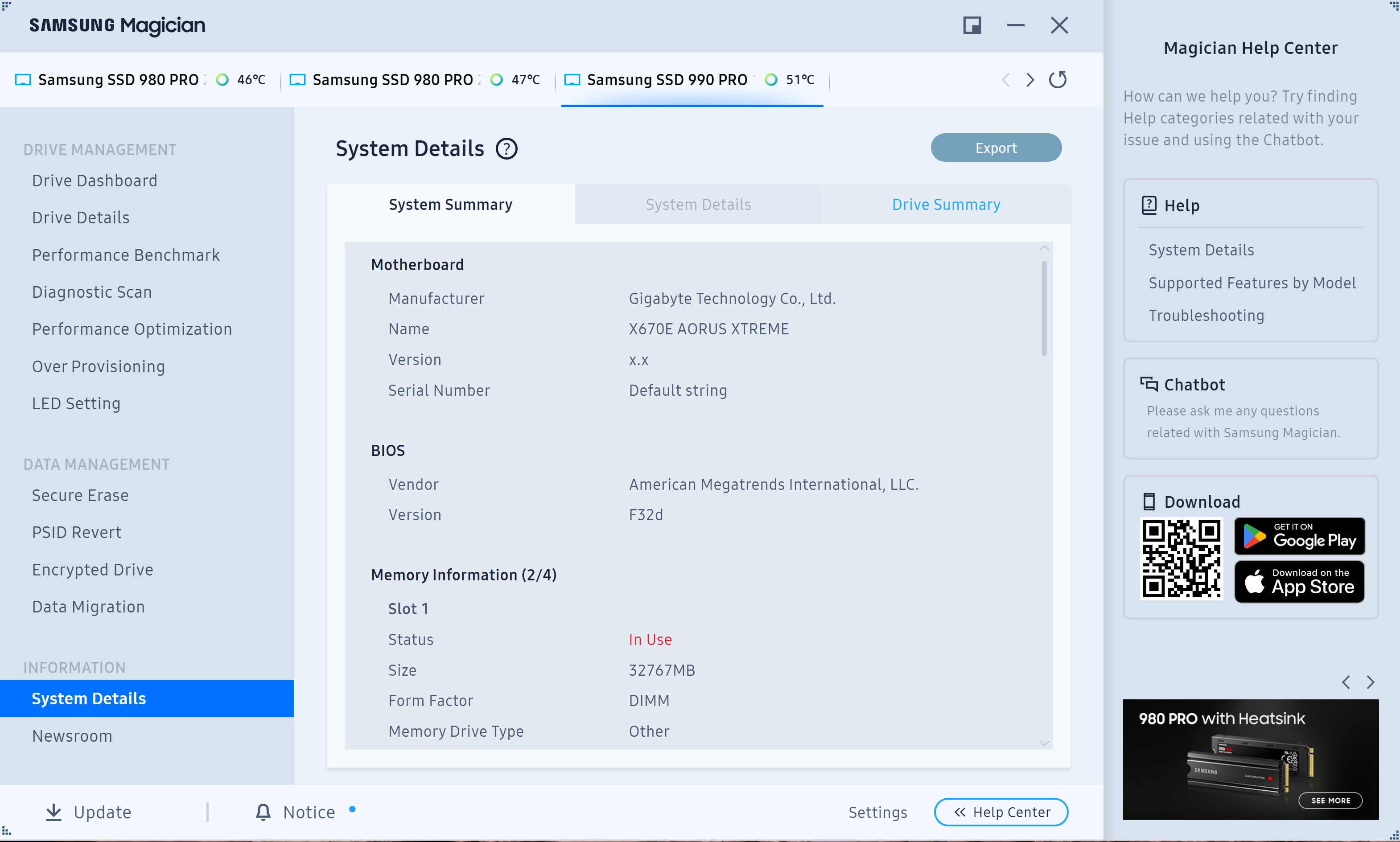Click the mini-mode window icon in the title bar

coord(972,25)
